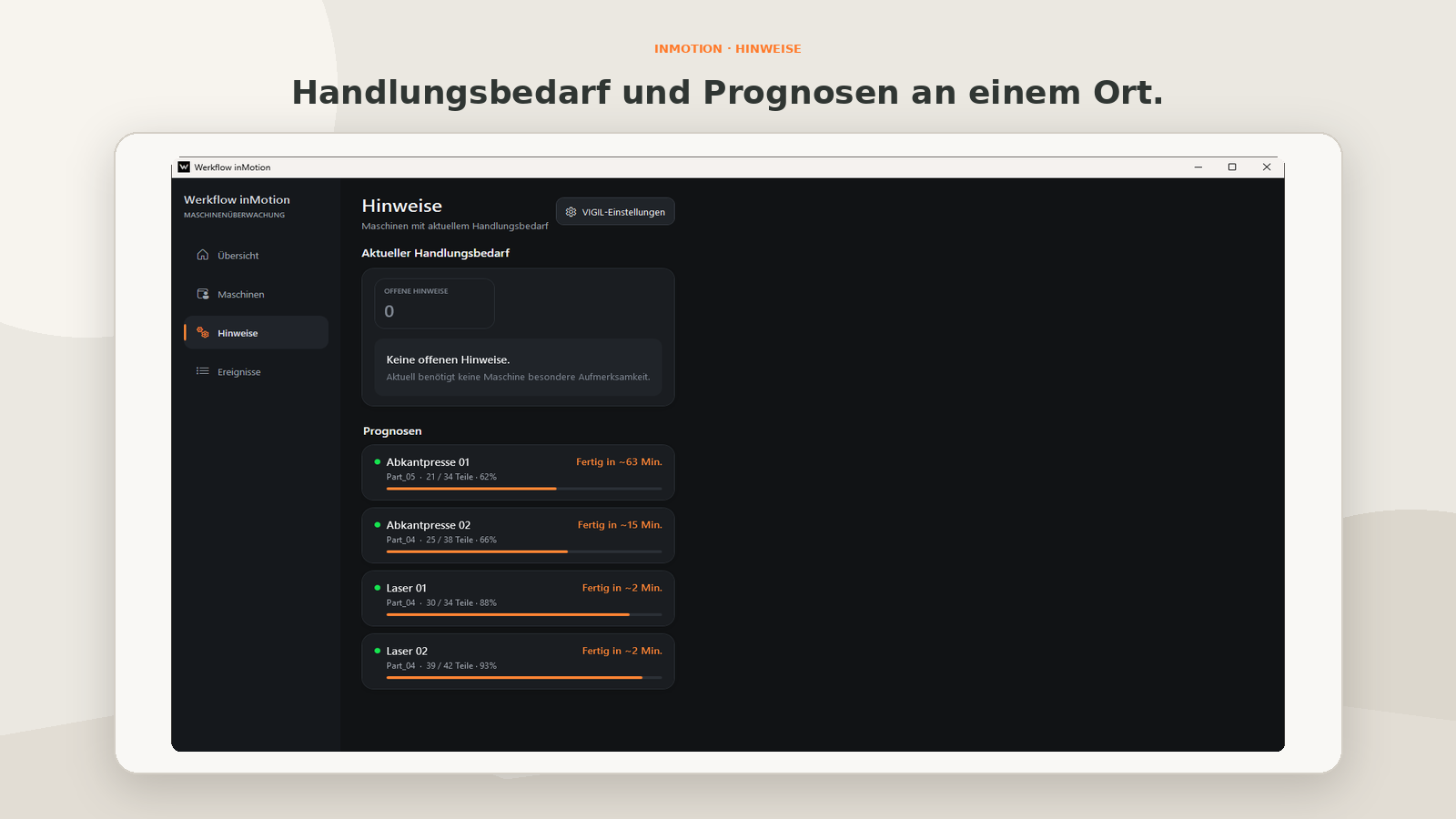
Task: Click 'Aktuell benötigt keine Maschine' text
Action: pos(456,377)
